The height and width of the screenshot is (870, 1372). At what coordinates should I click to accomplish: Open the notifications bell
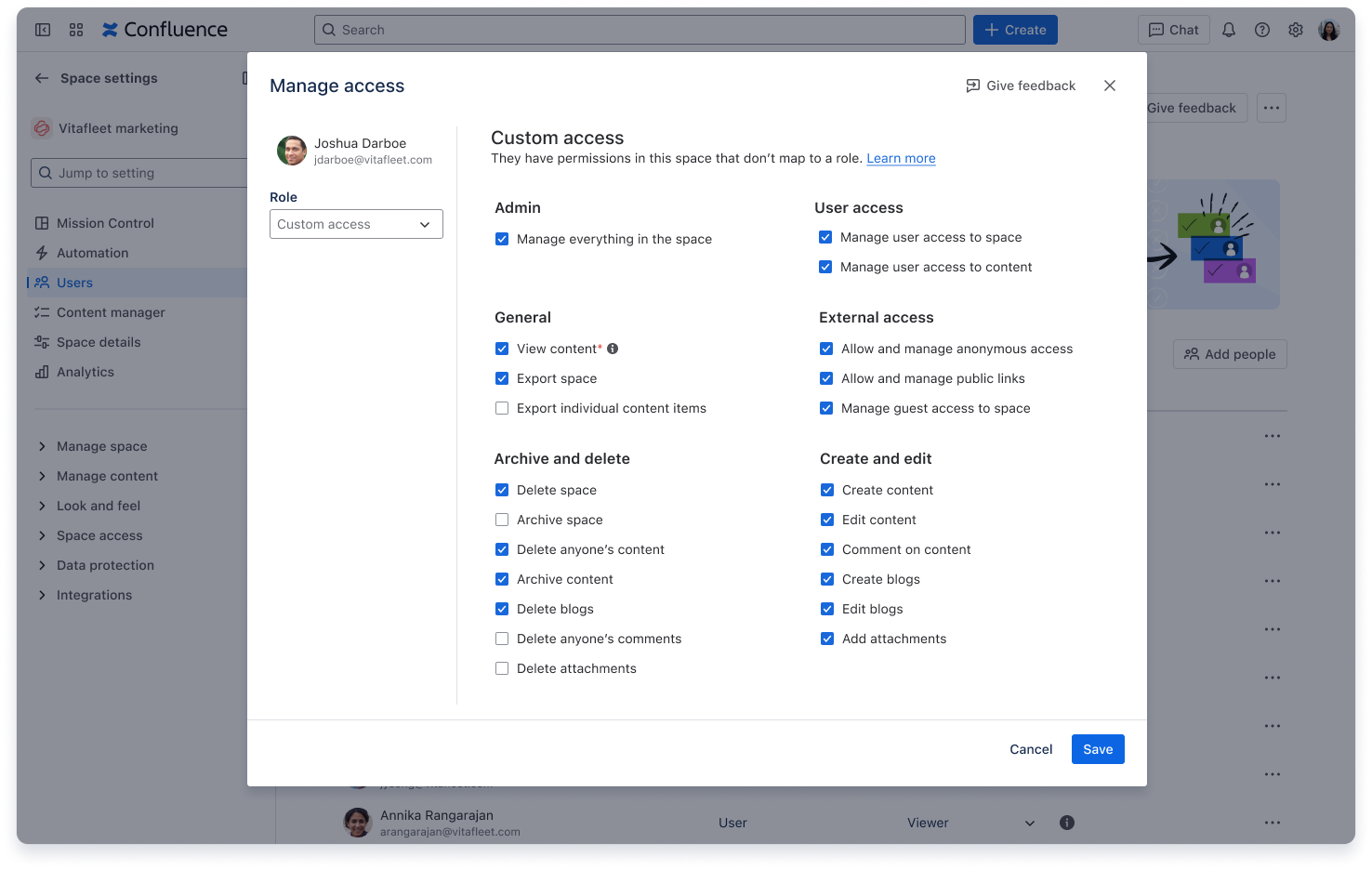pos(1228,29)
